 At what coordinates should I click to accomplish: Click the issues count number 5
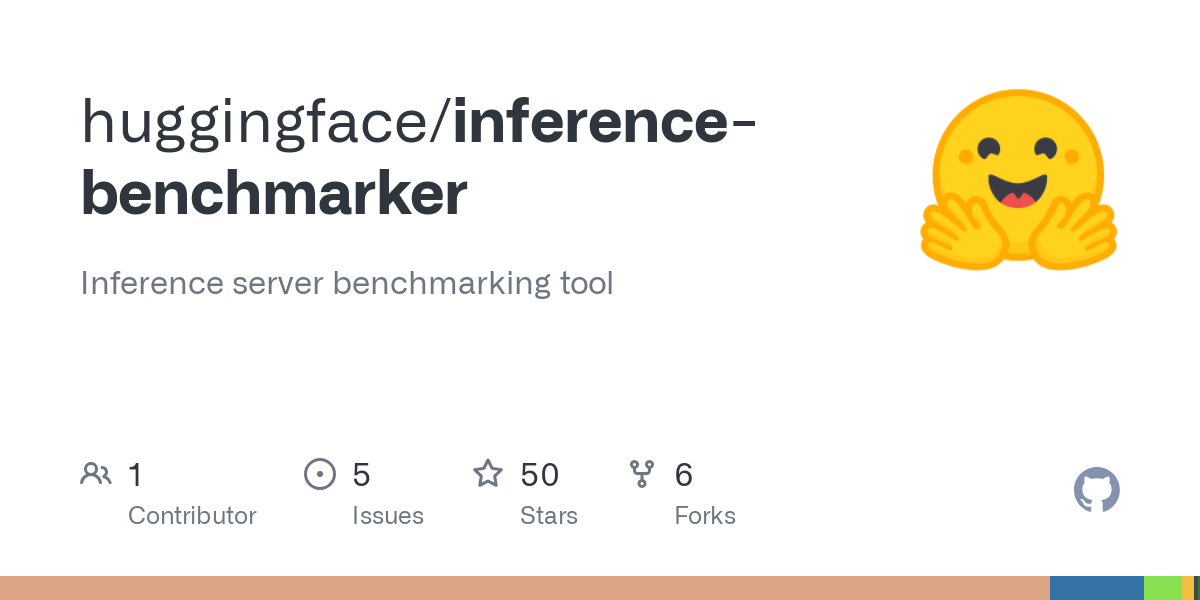[x=361, y=474]
